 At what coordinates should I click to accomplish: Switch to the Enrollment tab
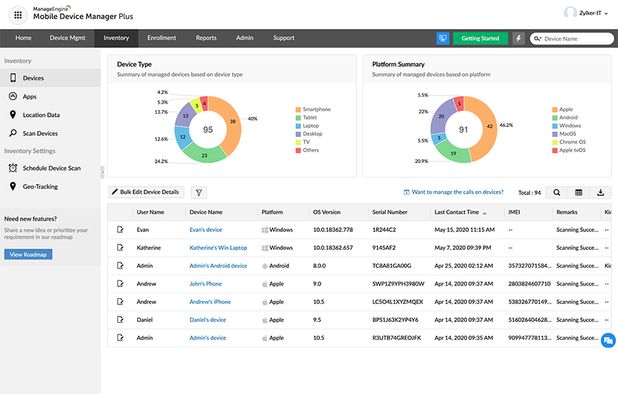(162, 38)
